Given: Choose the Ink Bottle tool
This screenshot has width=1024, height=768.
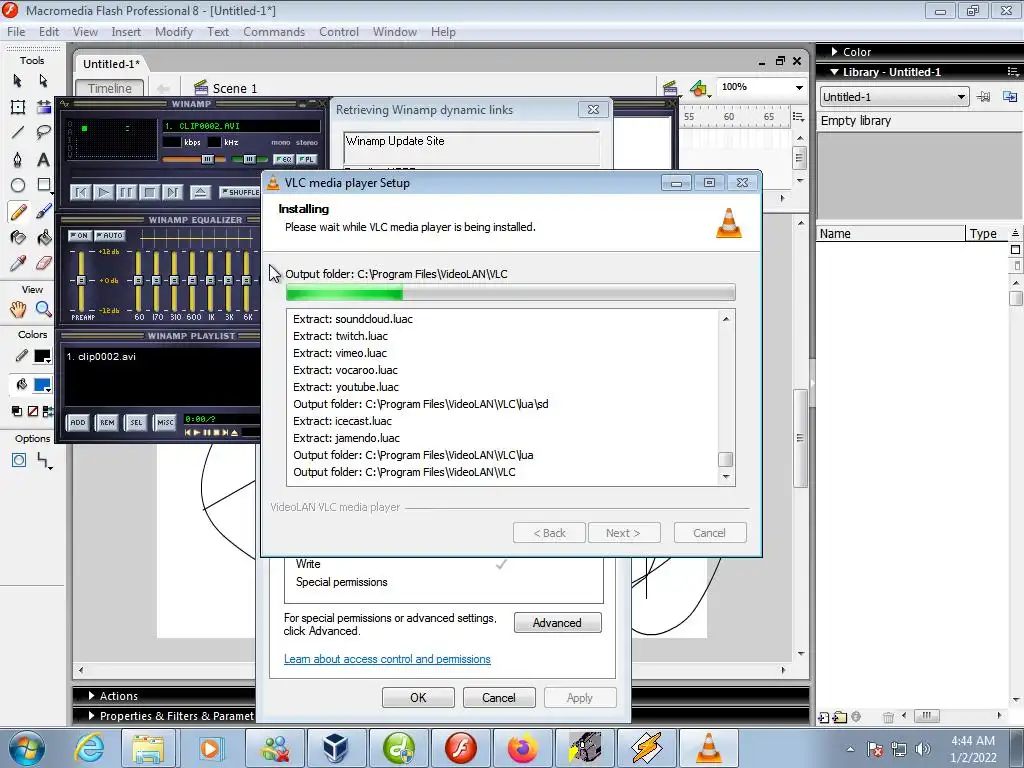Looking at the screenshot, I should point(18,237).
